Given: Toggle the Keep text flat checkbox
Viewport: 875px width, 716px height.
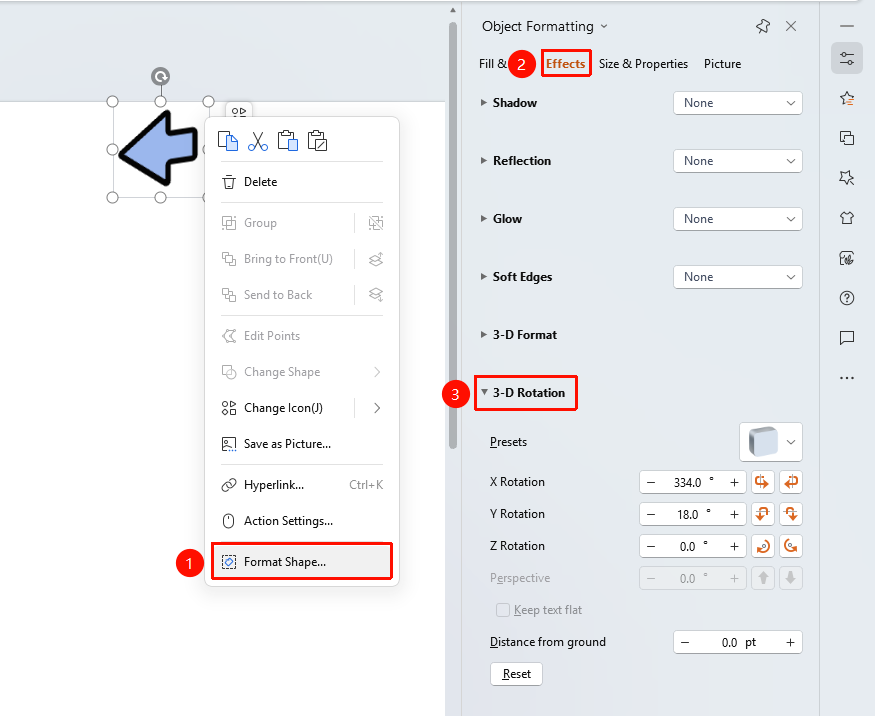Looking at the screenshot, I should click(x=503, y=610).
